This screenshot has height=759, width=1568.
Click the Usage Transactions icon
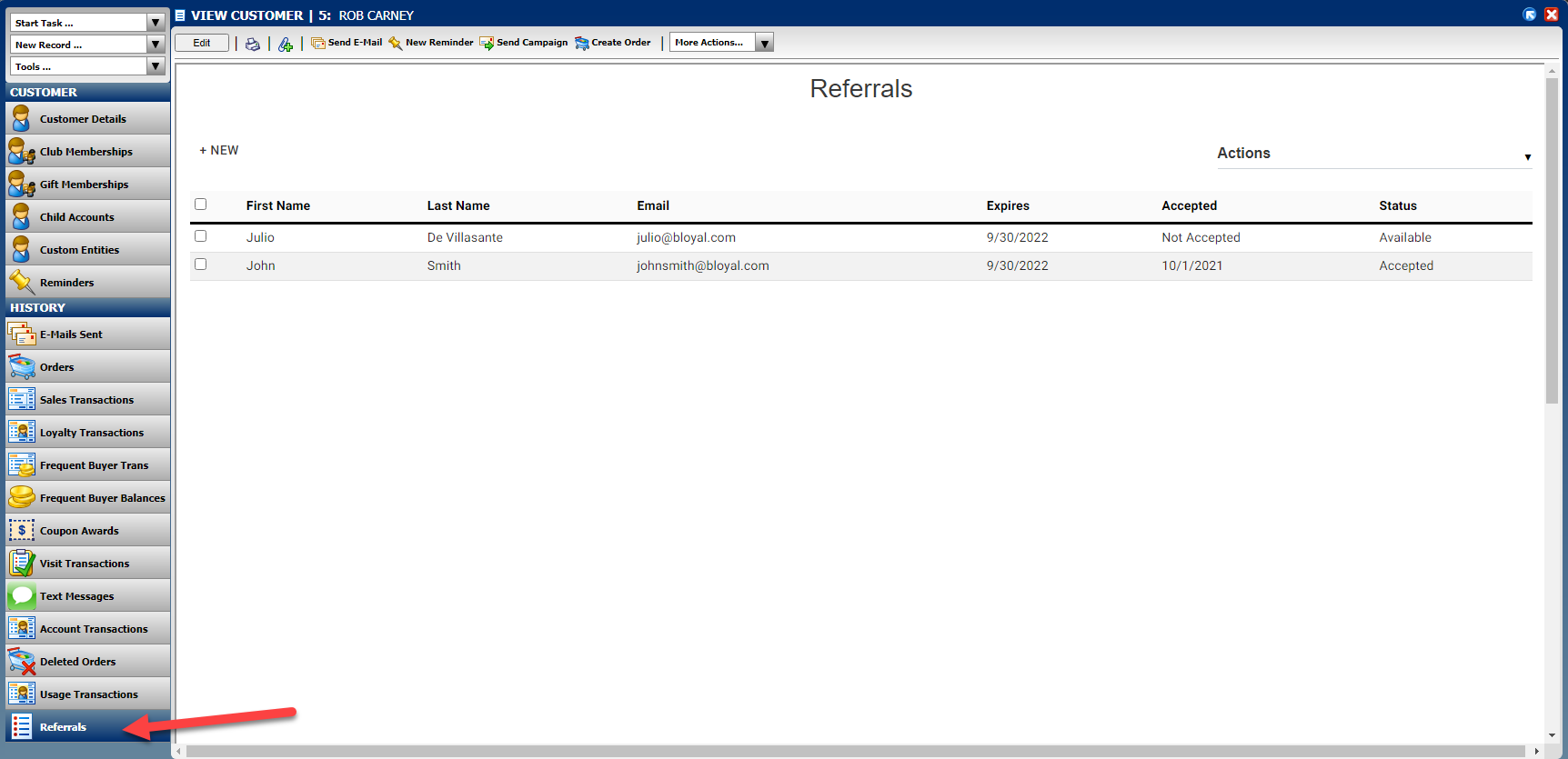click(21, 694)
